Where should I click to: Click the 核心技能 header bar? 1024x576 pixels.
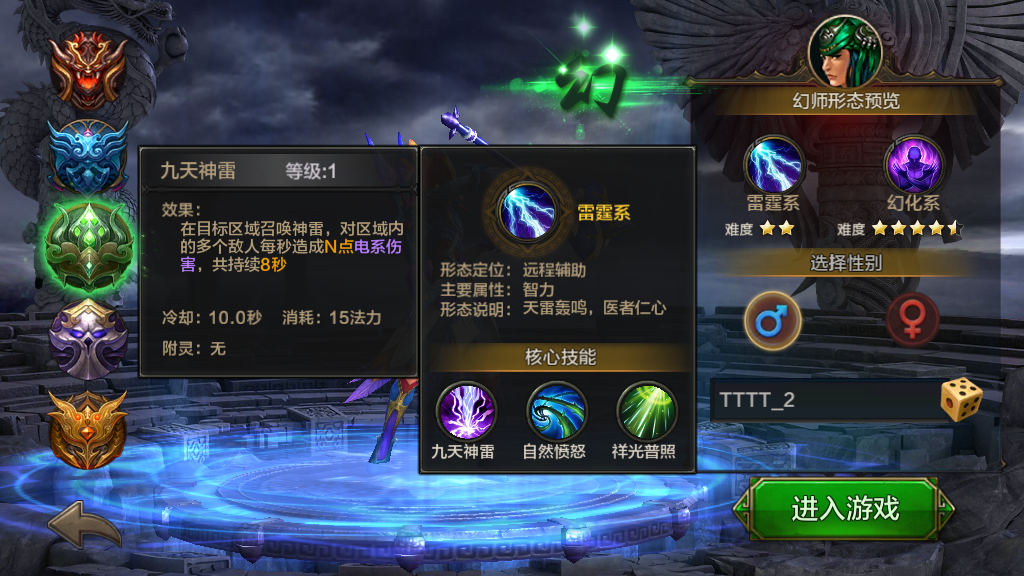(559, 357)
